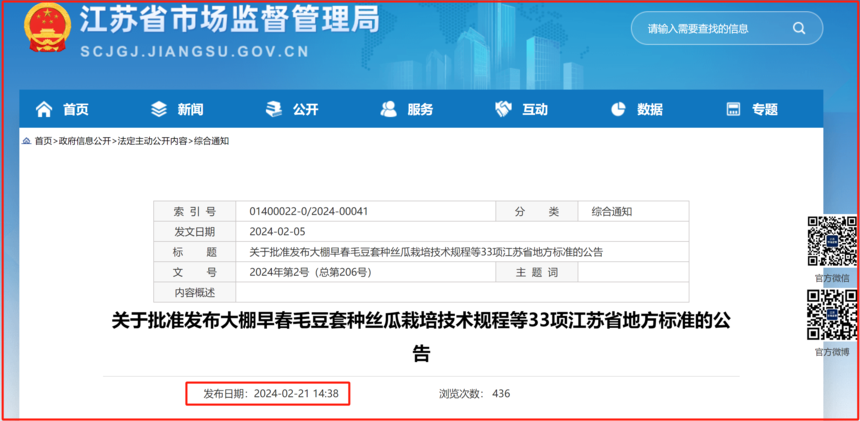
Task: Click the 江苏省市场监督管理局 site title
Action: (230, 20)
